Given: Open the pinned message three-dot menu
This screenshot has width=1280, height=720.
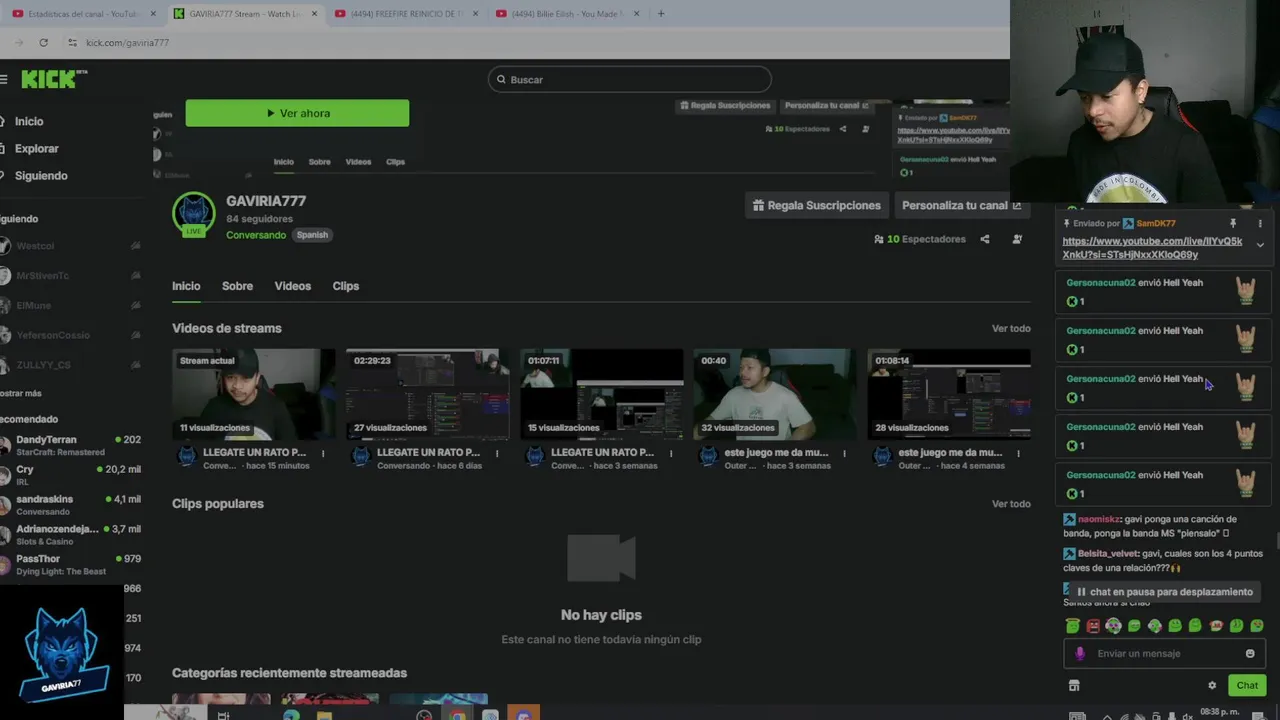Looking at the screenshot, I should coord(1260,223).
